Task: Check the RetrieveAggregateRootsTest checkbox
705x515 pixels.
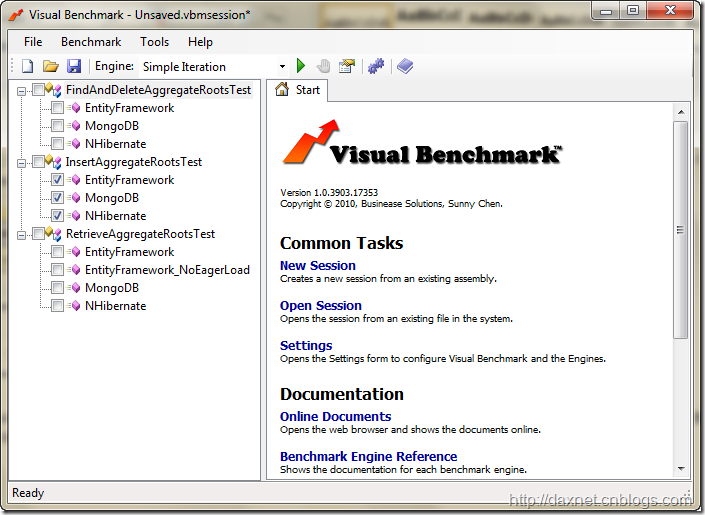Action: pos(38,233)
